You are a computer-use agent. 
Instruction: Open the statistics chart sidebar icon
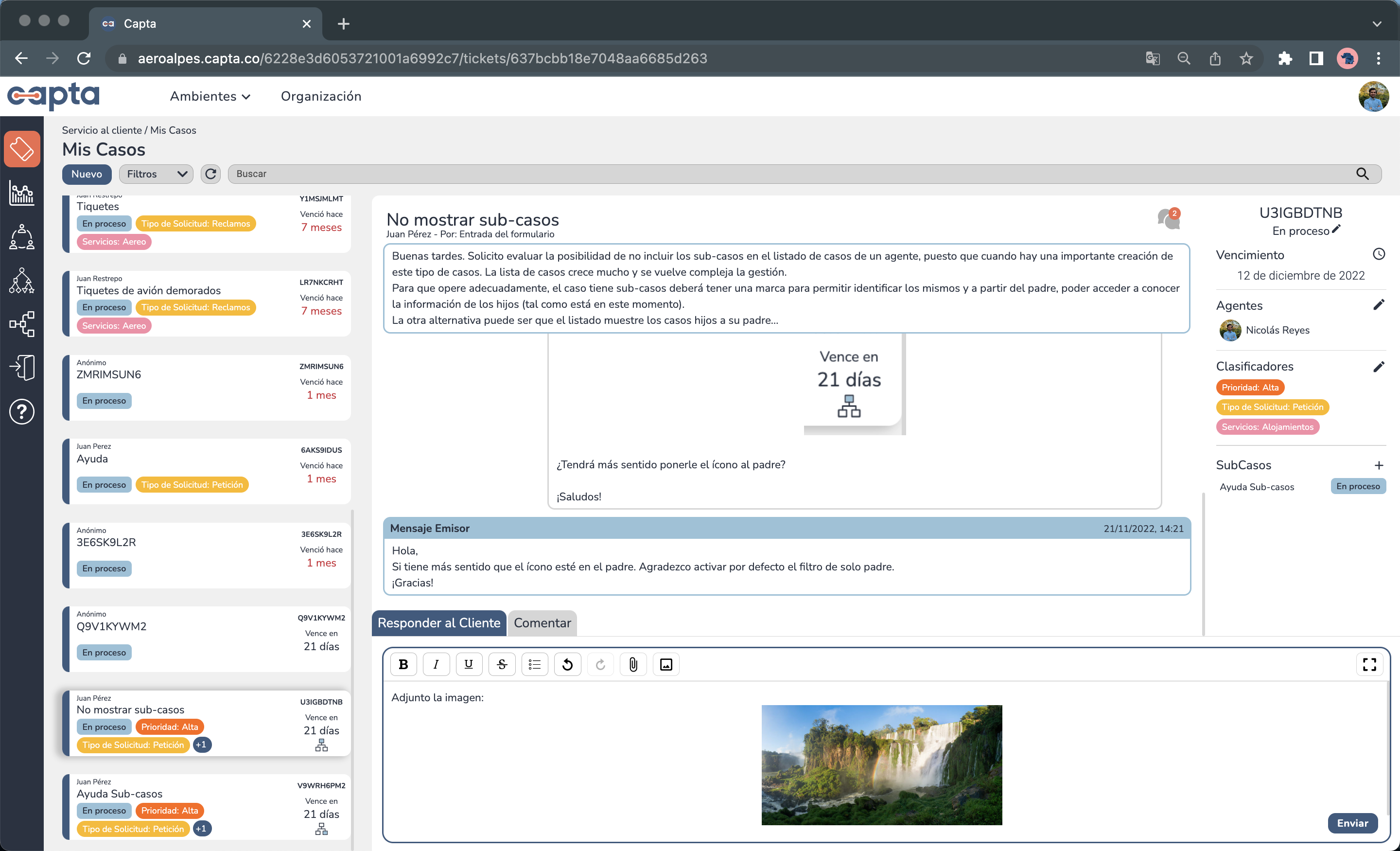point(21,194)
